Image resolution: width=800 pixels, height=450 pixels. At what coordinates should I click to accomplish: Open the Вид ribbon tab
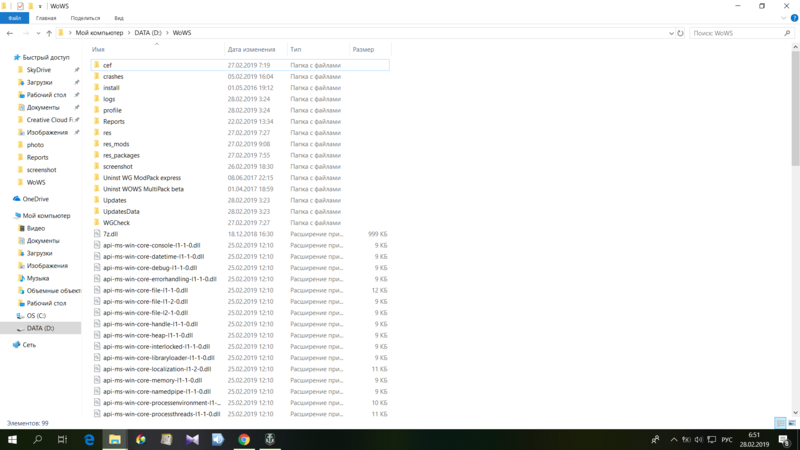[119, 18]
